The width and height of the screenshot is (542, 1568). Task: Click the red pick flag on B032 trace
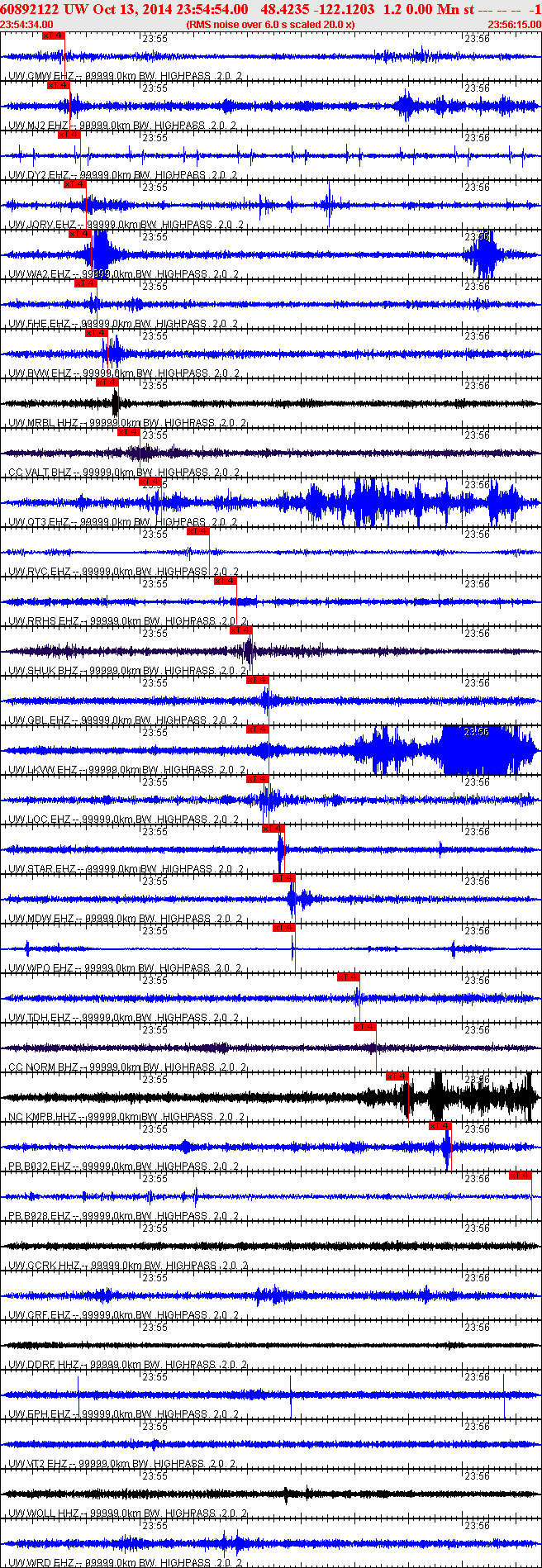(440, 1126)
